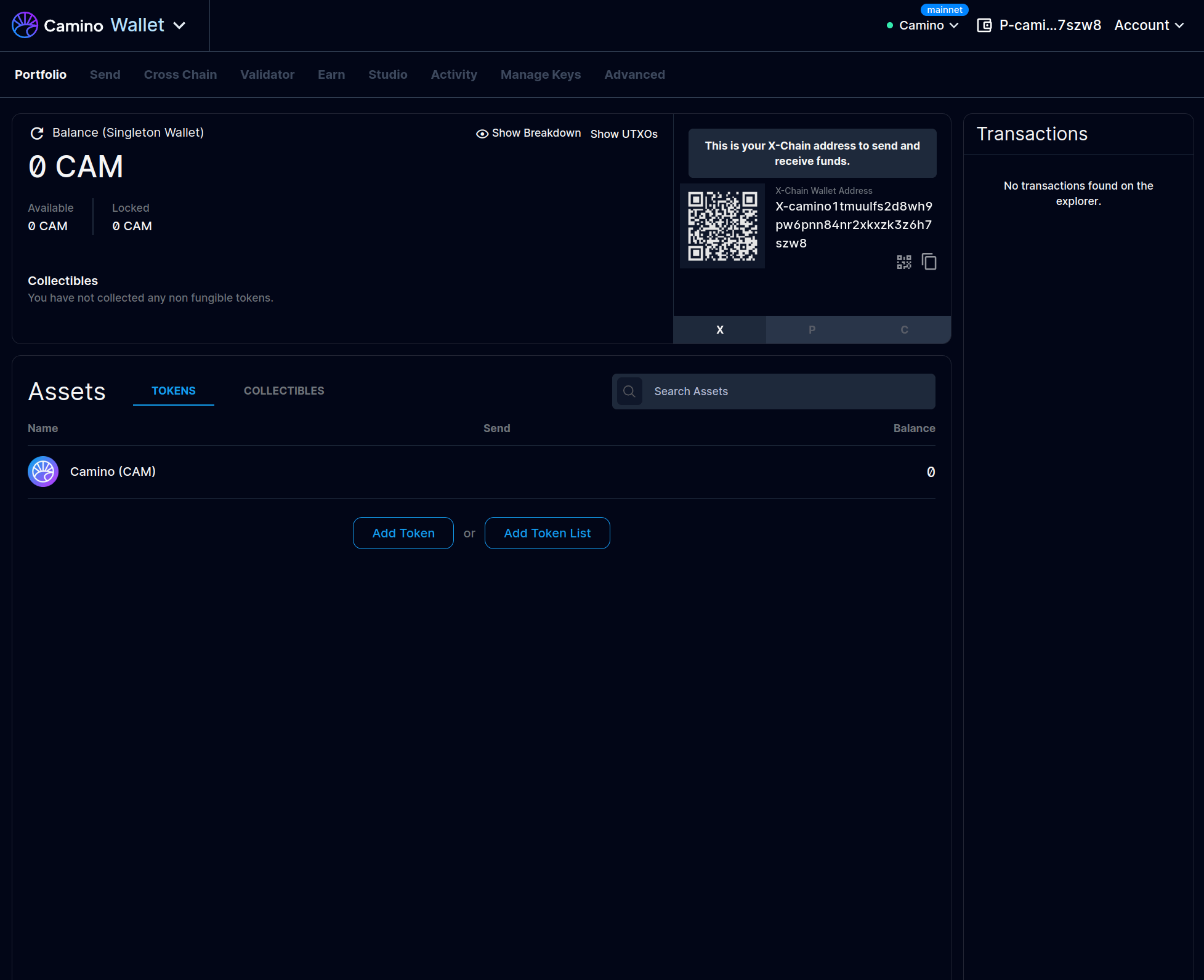The width and height of the screenshot is (1204, 980).
Task: Click the Camino (CAM) token icon
Action: (x=43, y=472)
